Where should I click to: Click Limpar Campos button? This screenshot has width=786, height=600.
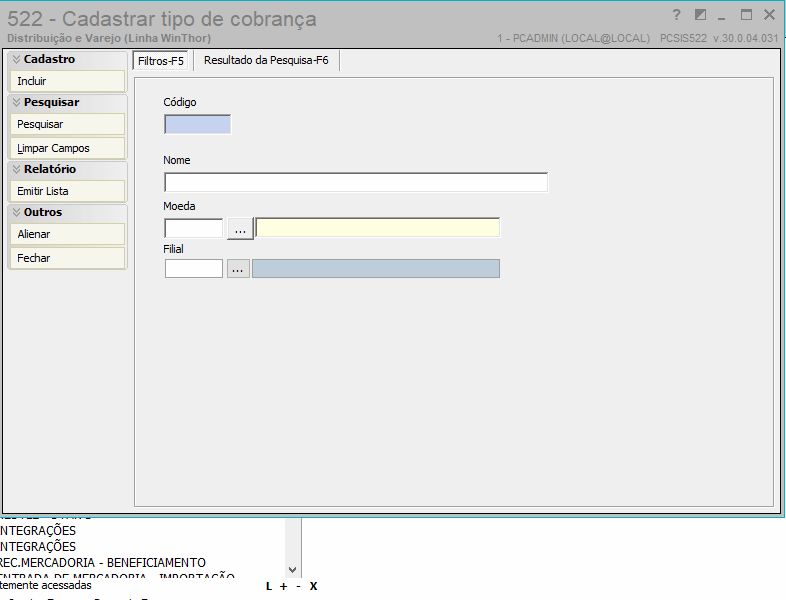click(x=67, y=148)
